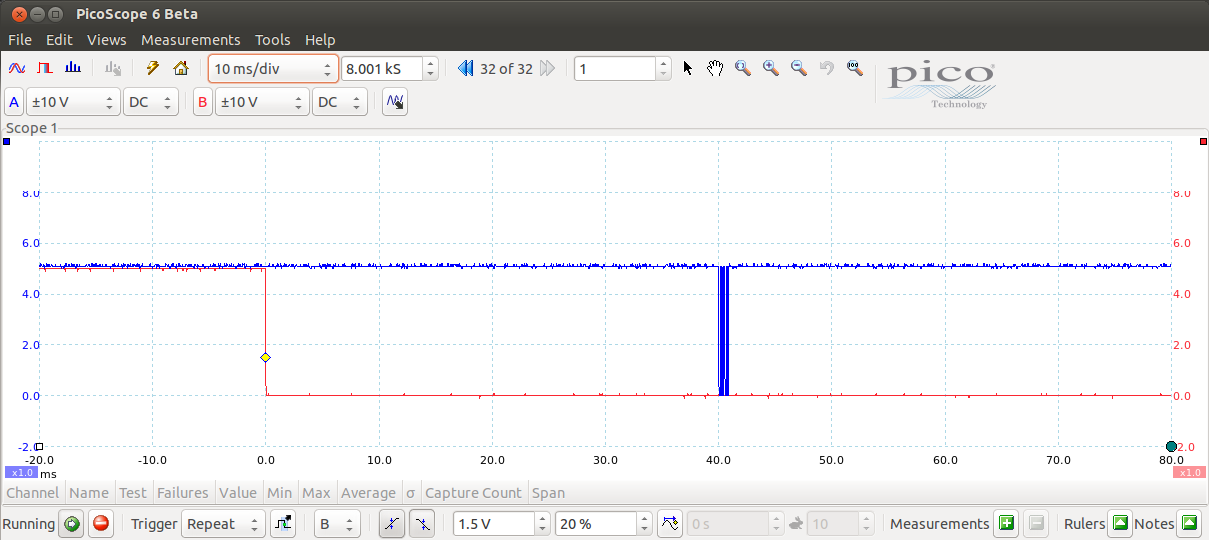Viewport: 1209px width, 540px height.
Task: Select the marquee zoom tool
Action: (743, 68)
